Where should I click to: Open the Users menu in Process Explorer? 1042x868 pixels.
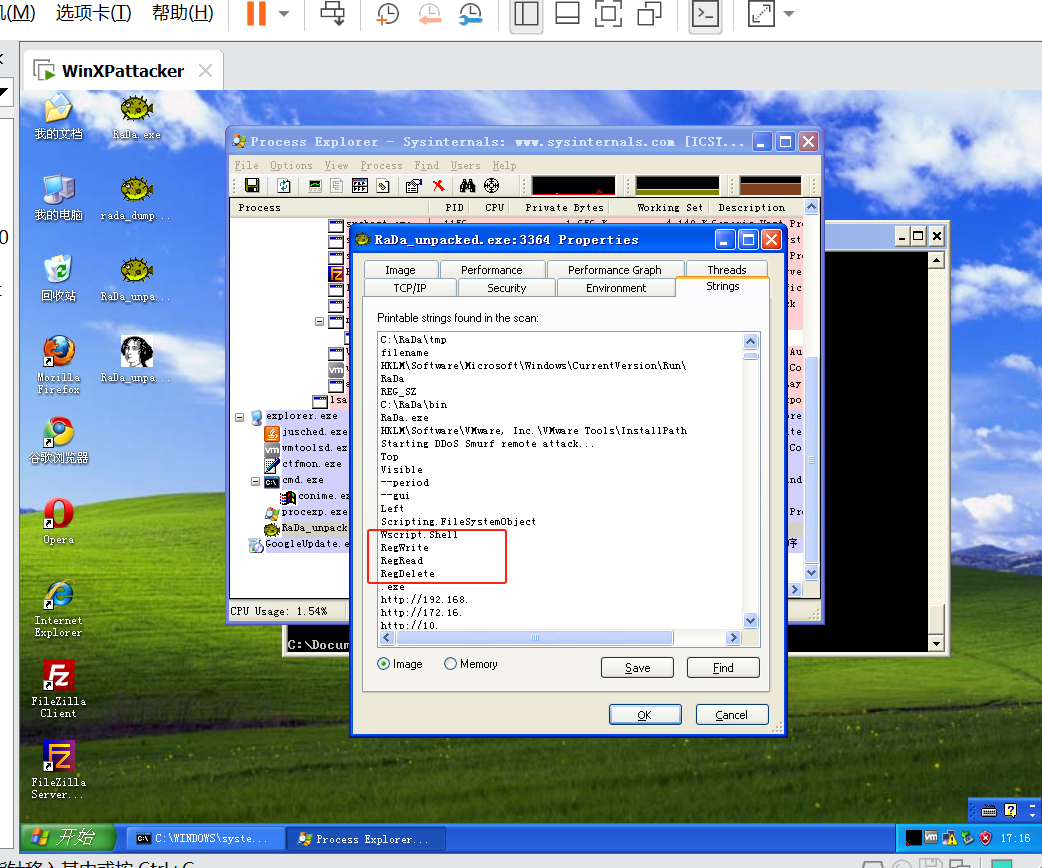[x=465, y=165]
